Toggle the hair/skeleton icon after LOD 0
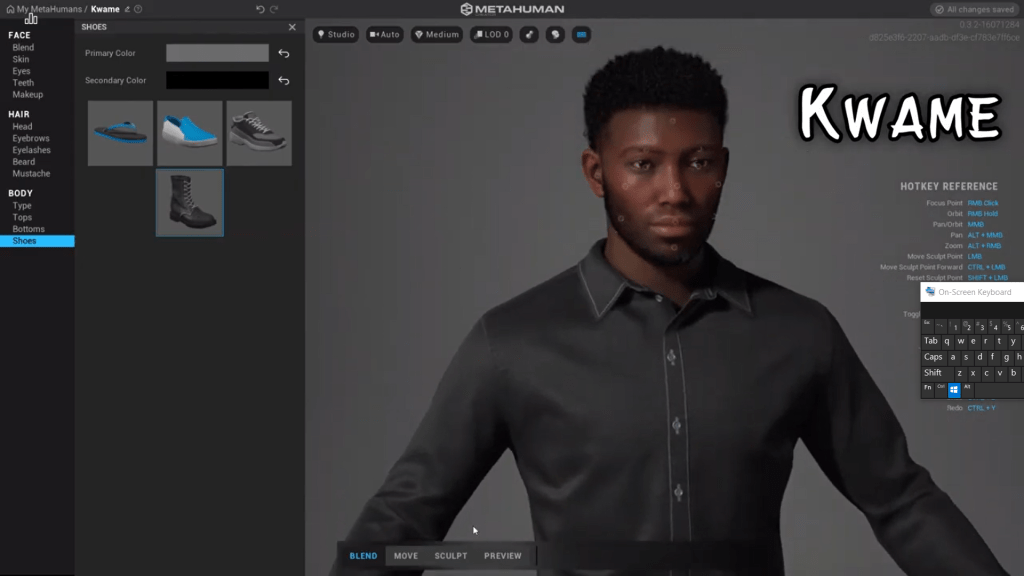 (x=529, y=34)
